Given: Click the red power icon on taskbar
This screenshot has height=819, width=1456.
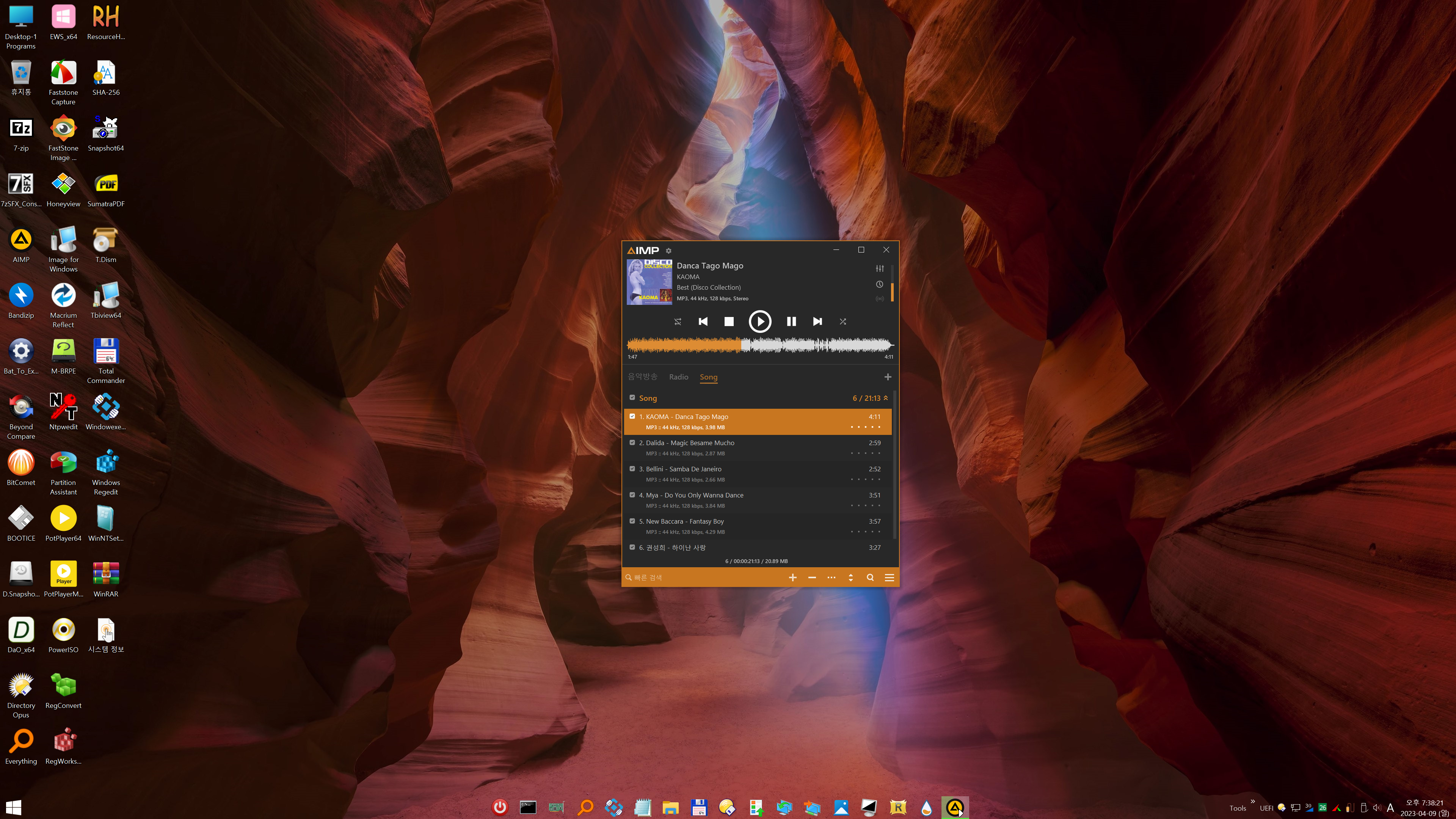Looking at the screenshot, I should 500,808.
